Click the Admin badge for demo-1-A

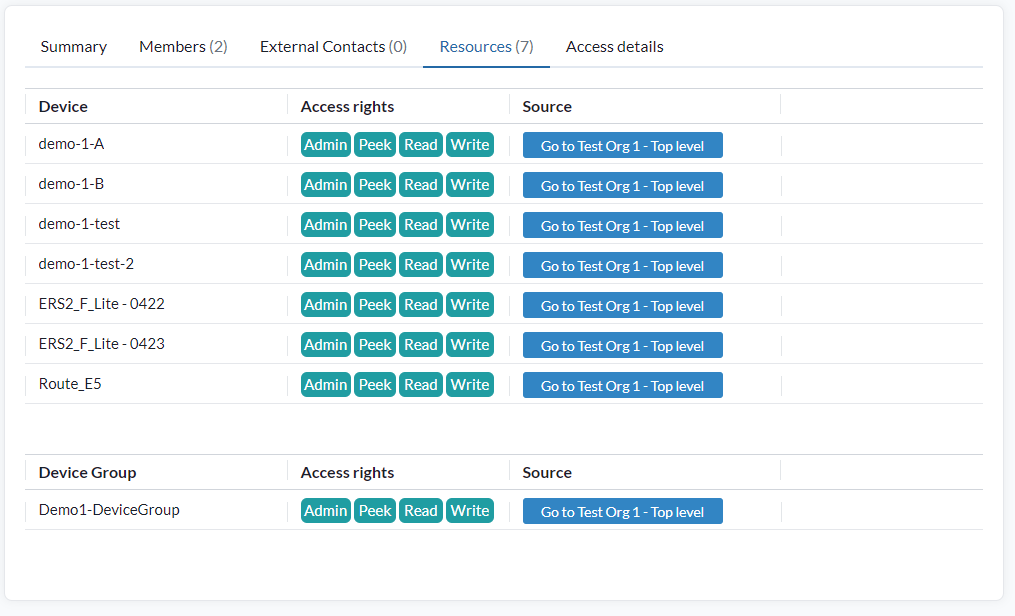(x=326, y=144)
